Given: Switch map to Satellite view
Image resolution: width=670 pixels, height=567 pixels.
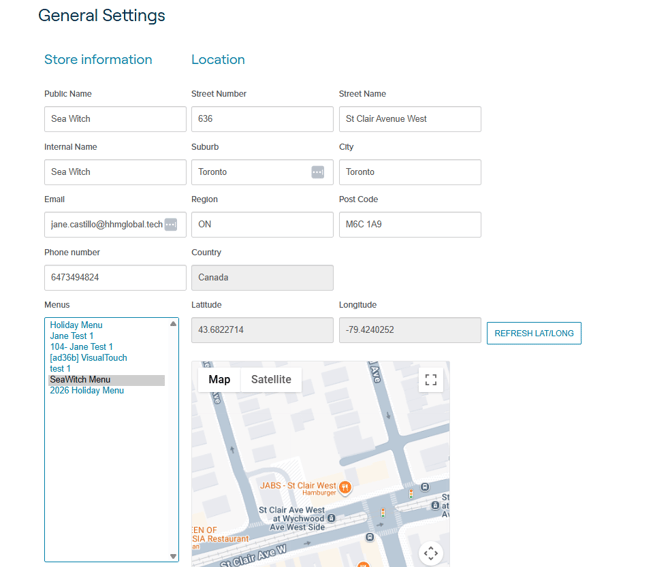Looking at the screenshot, I should [x=271, y=379].
